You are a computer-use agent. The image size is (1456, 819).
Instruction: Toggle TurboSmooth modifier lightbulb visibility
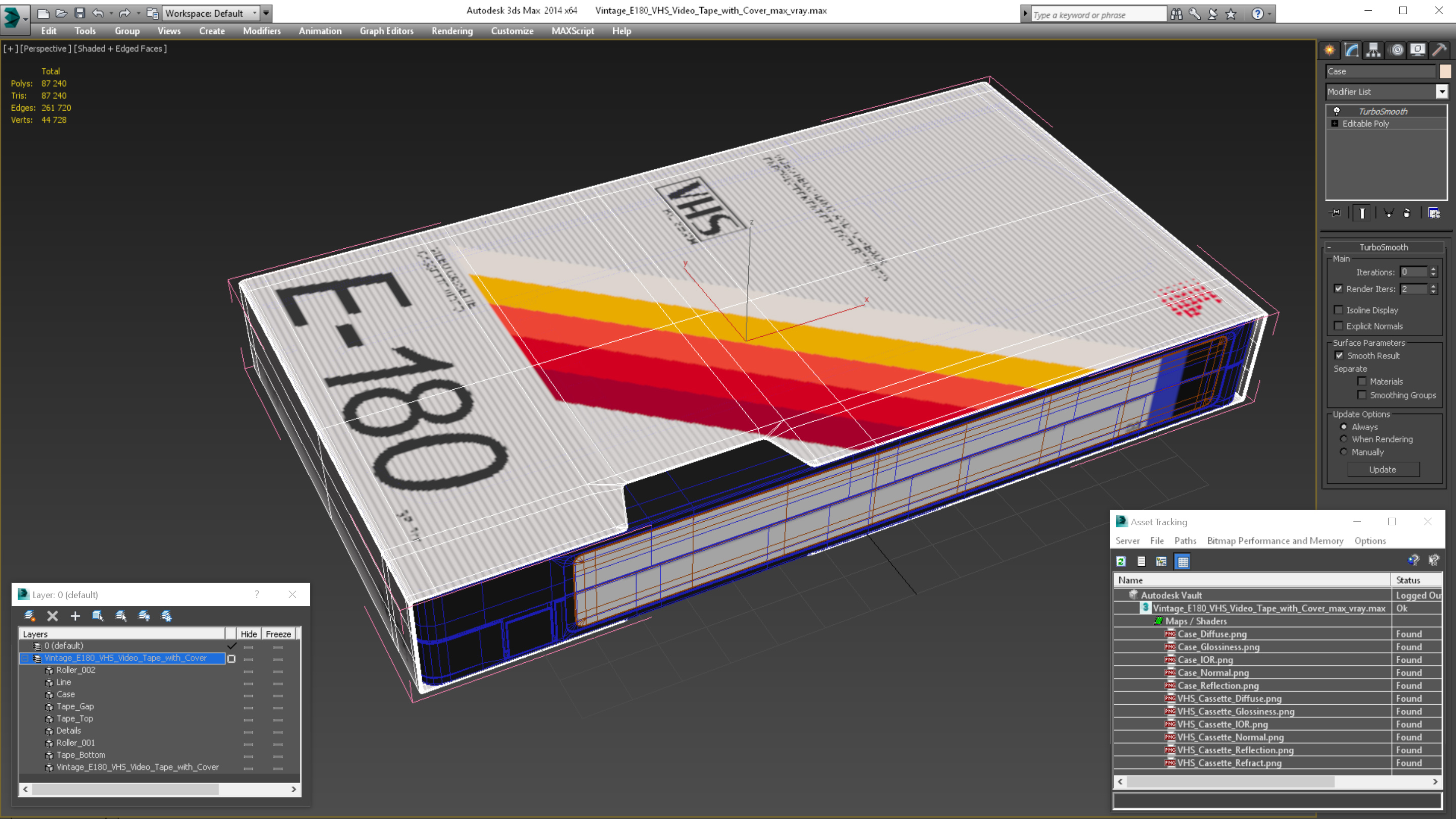coord(1337,111)
